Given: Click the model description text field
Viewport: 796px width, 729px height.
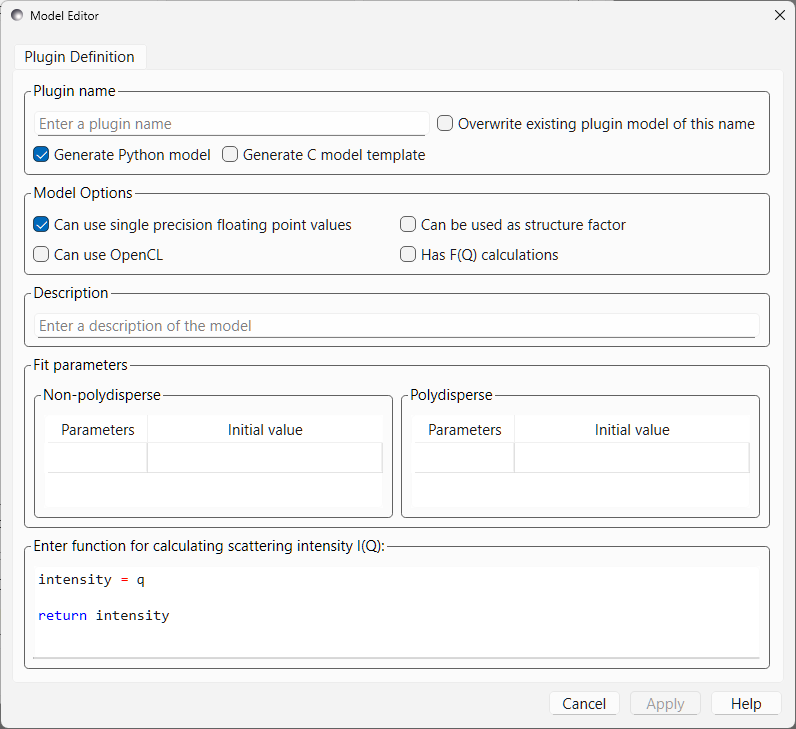Looking at the screenshot, I should 397,326.
